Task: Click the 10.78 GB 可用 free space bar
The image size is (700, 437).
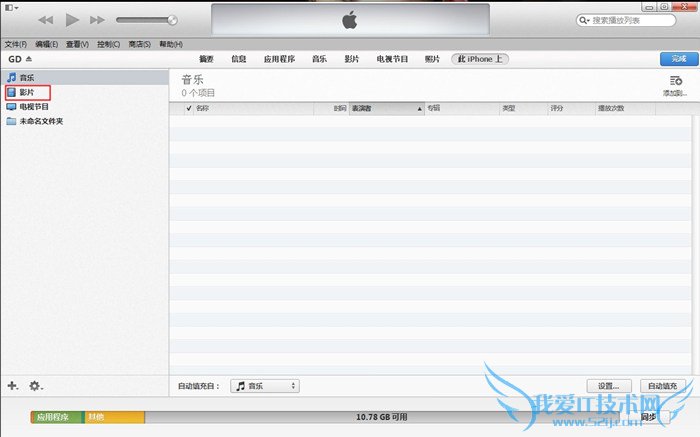Action: point(382,417)
